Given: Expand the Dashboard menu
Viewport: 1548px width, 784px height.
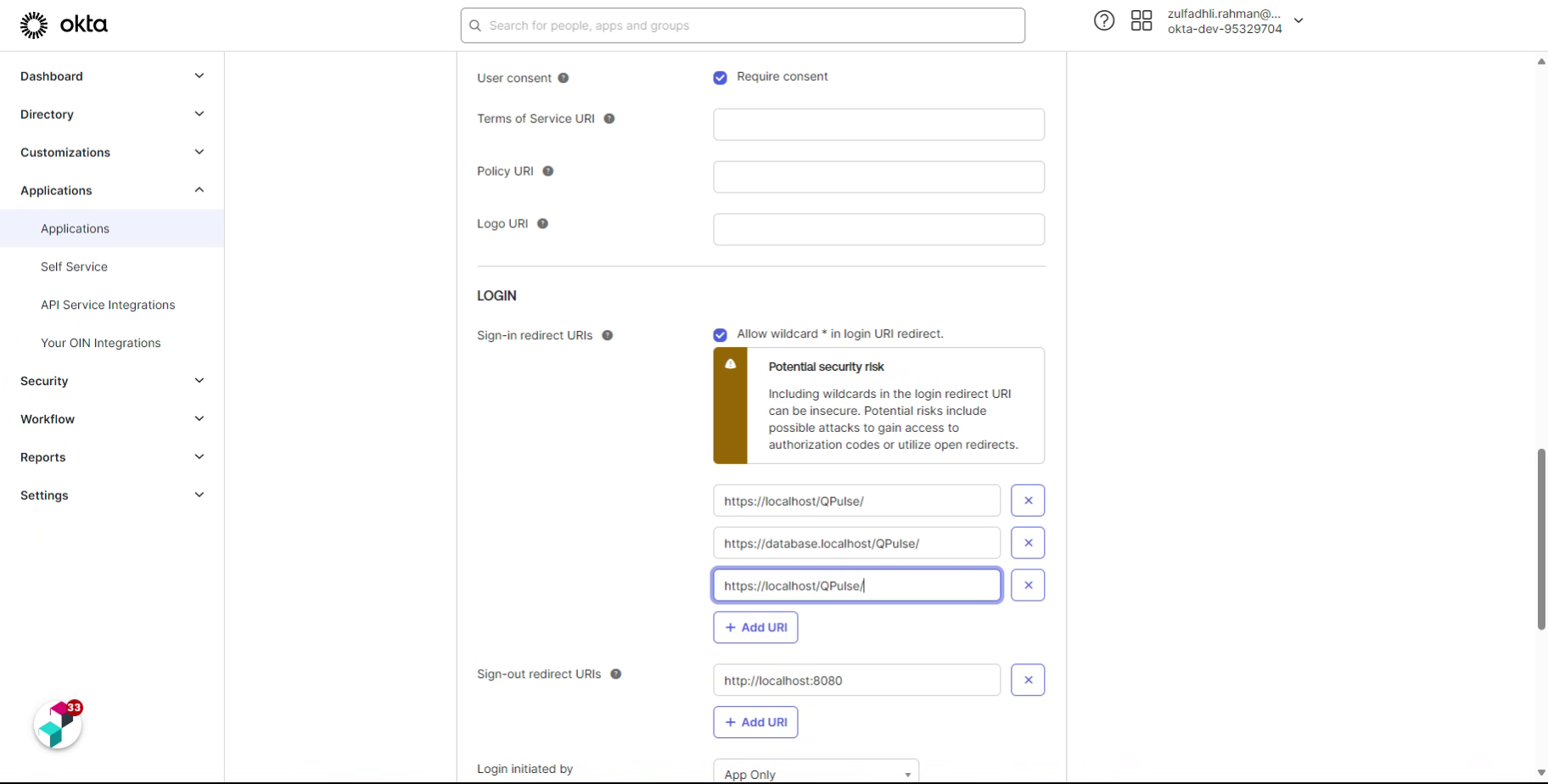Looking at the screenshot, I should point(112,76).
